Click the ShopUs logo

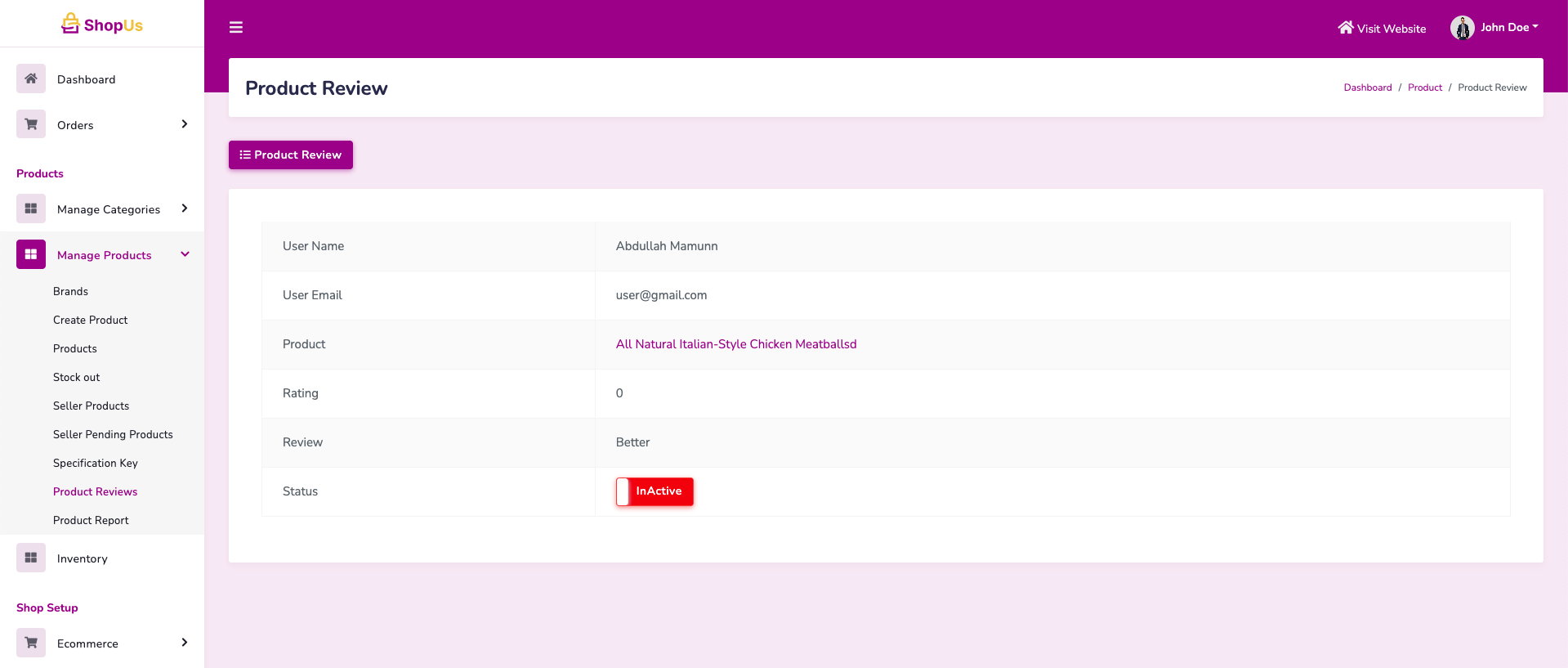point(102,25)
